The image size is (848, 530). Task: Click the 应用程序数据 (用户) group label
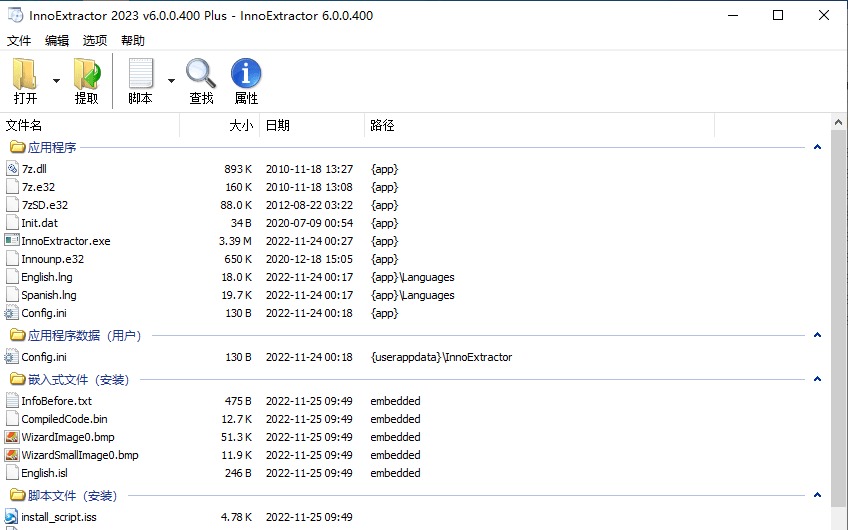(84, 336)
